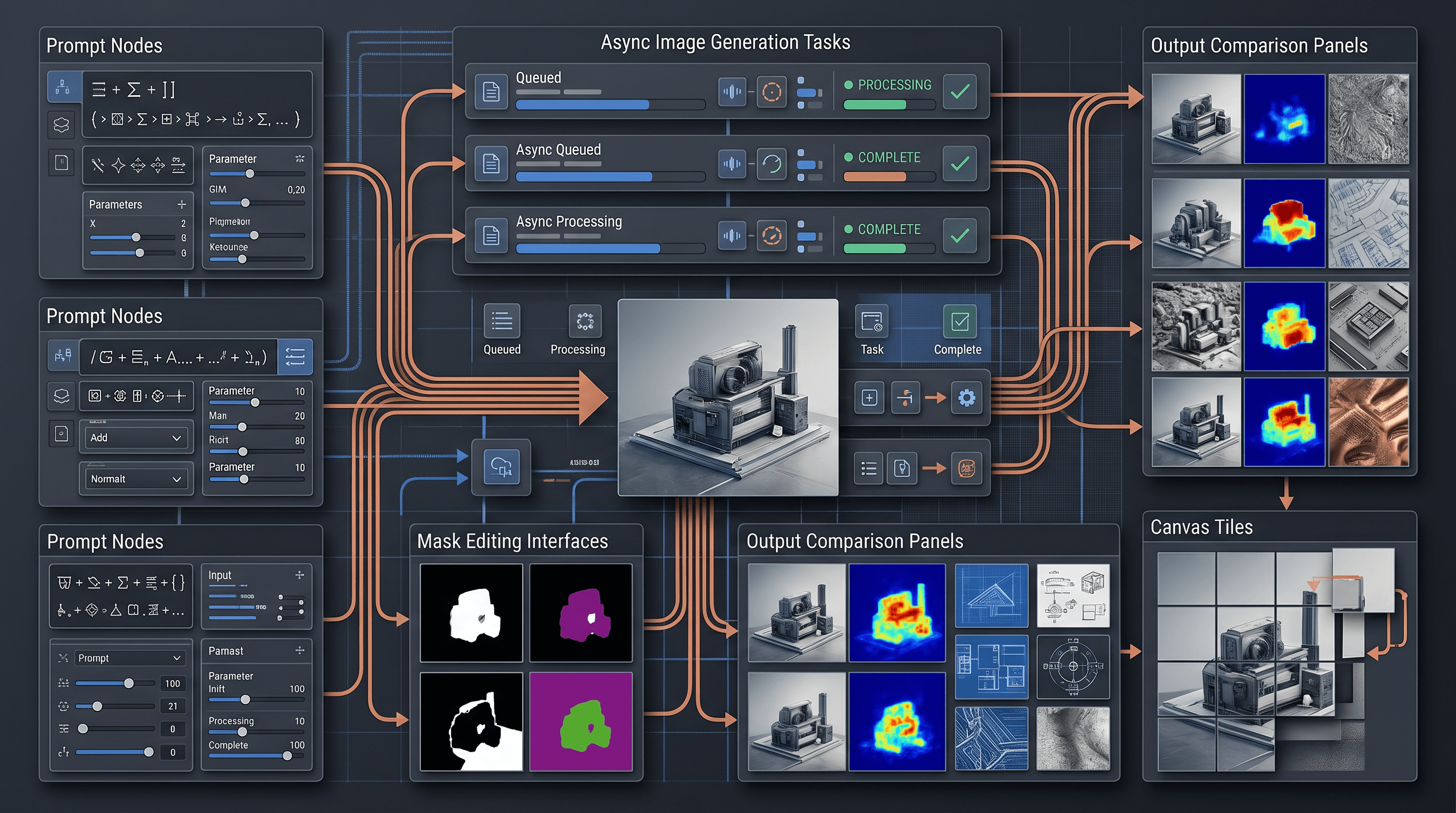Toggle the checkmark on the Queued task row

click(x=960, y=91)
